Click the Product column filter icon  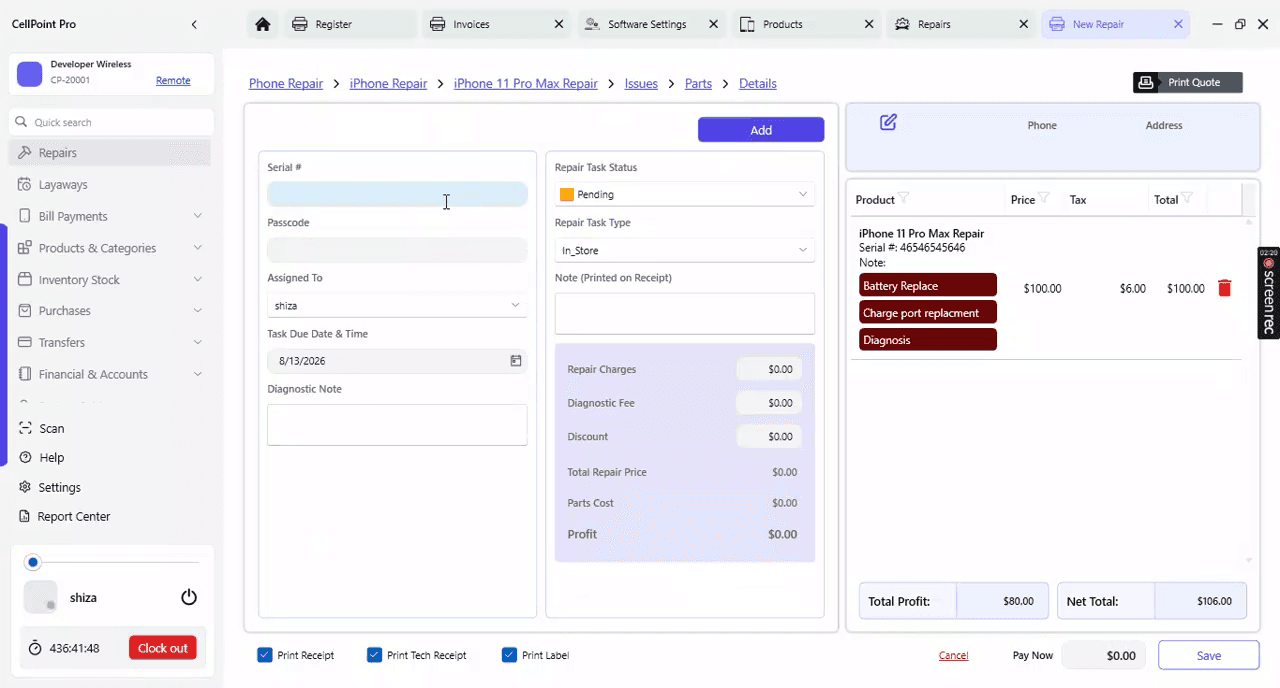[903, 198]
